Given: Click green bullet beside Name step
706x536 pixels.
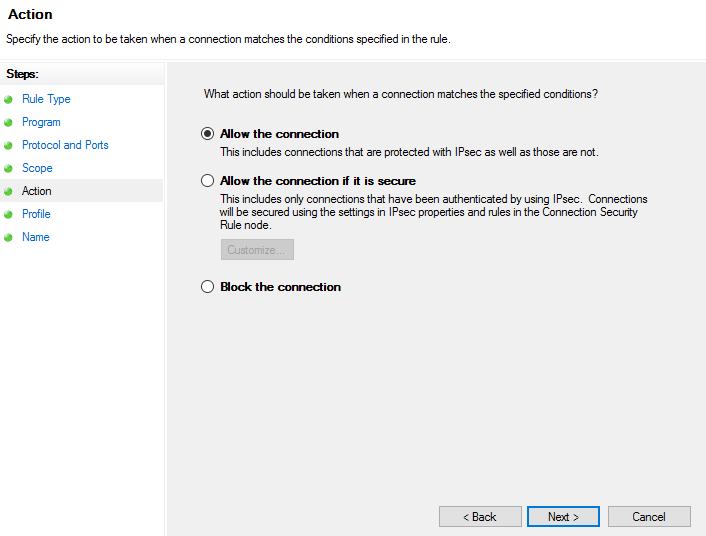Looking at the screenshot, I should click(8, 237).
